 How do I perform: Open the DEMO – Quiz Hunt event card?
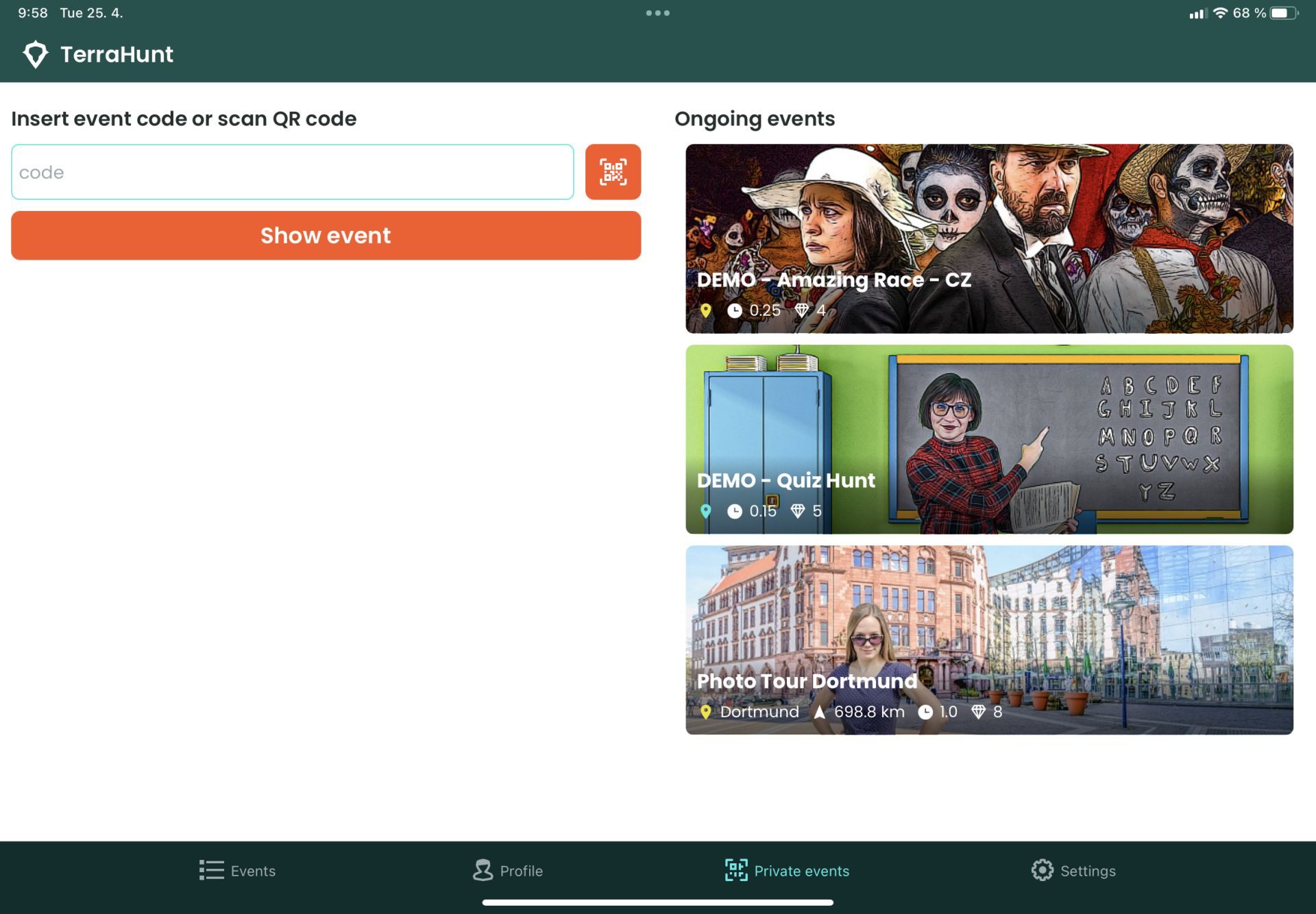coord(989,439)
